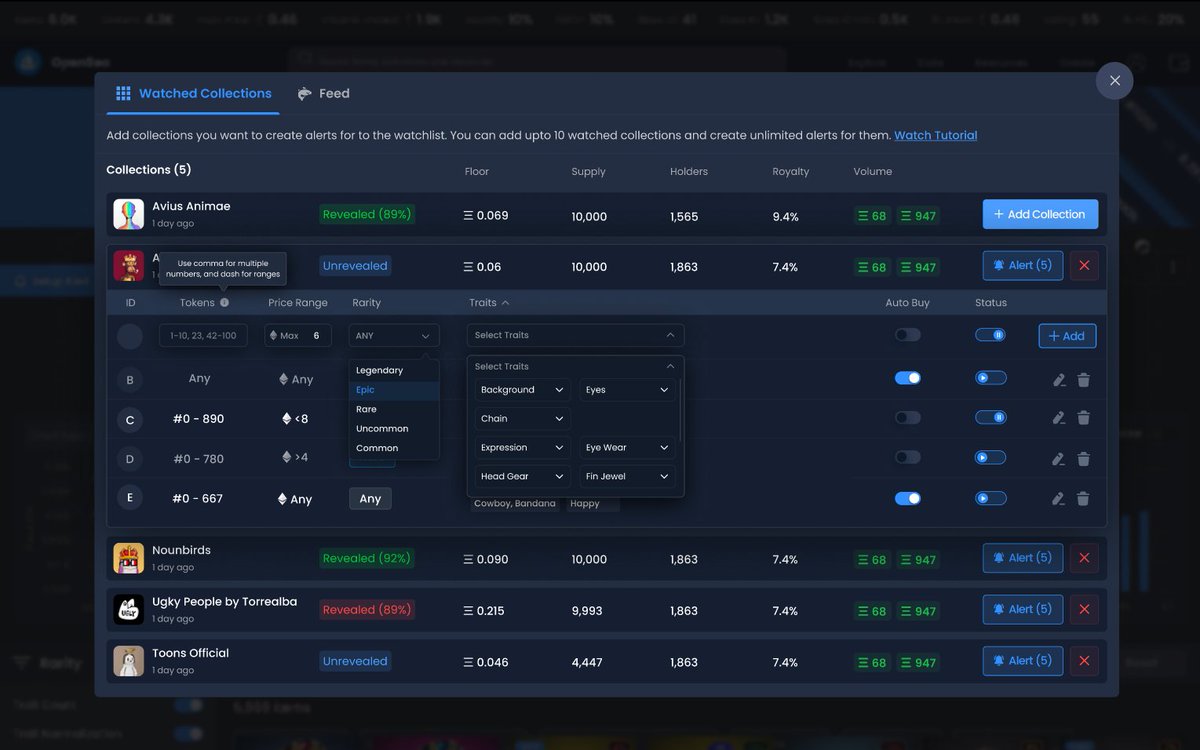This screenshot has width=1200, height=750.
Task: Remove Ugky People with the red X
Action: (1084, 609)
